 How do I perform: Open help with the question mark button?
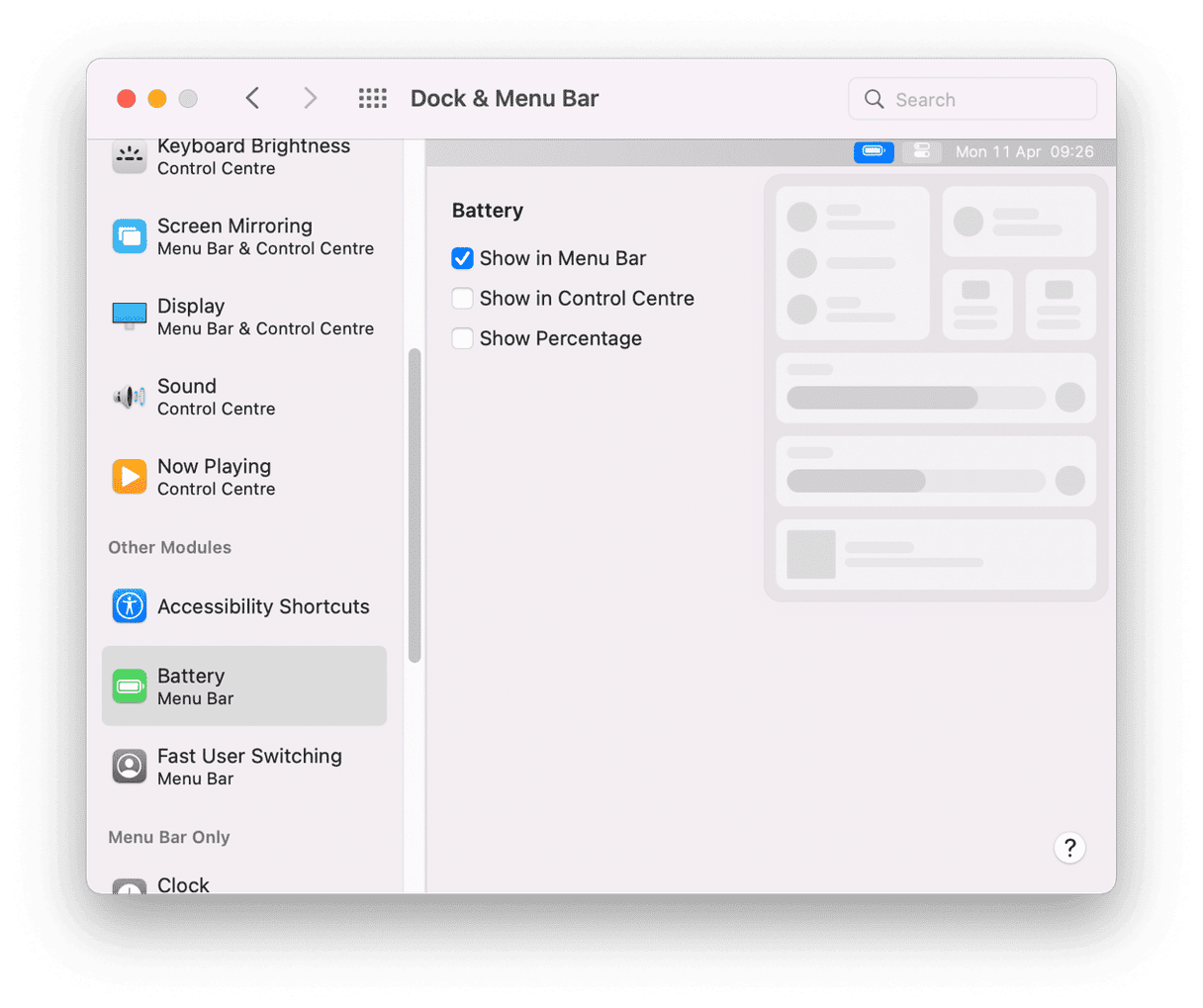[x=1069, y=848]
